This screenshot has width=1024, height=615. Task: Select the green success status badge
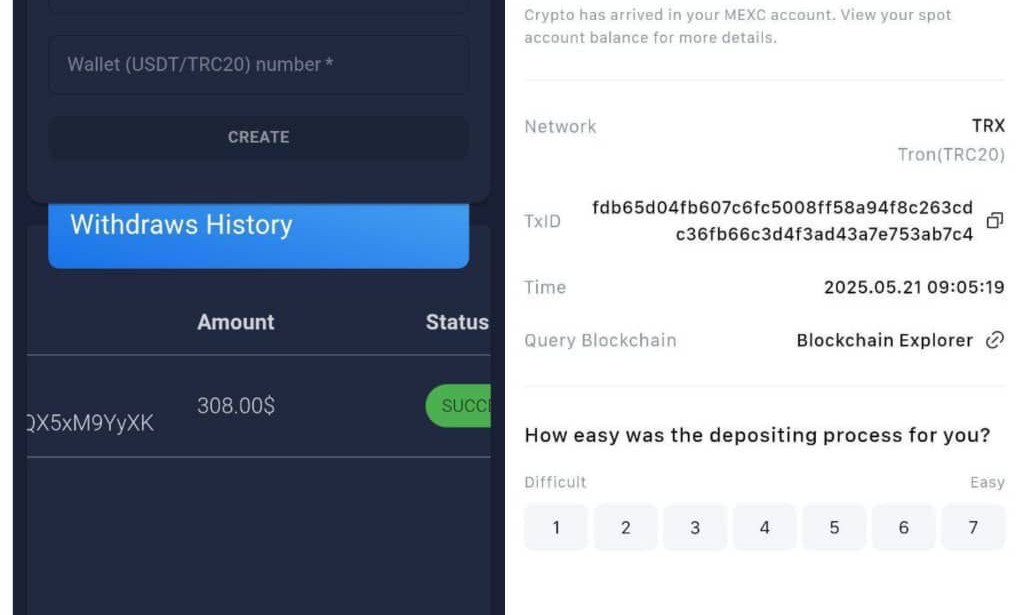click(460, 406)
